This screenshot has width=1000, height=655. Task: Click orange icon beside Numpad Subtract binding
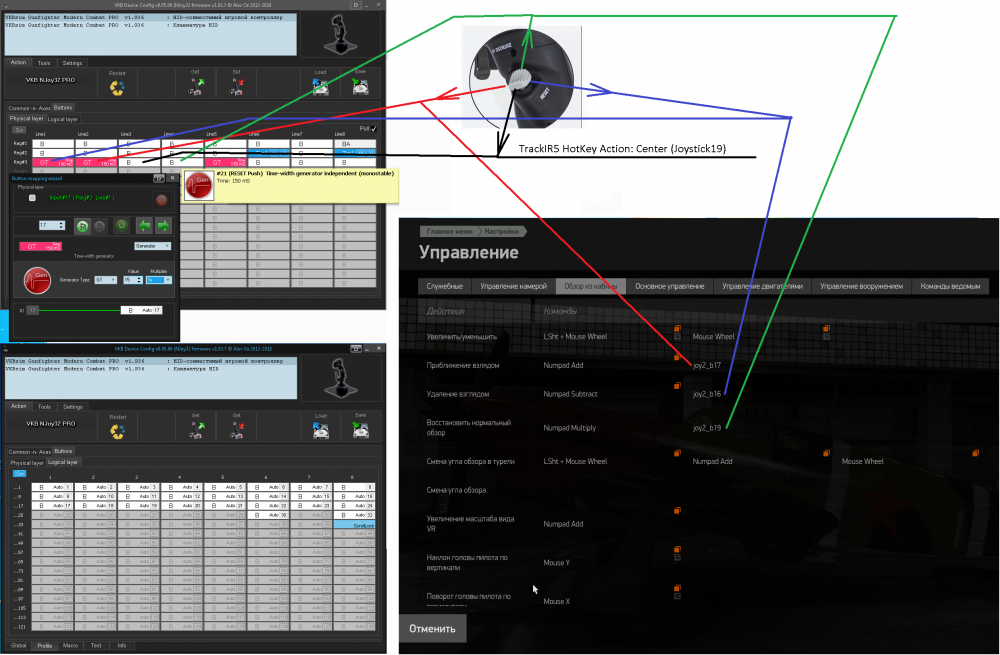tap(677, 386)
